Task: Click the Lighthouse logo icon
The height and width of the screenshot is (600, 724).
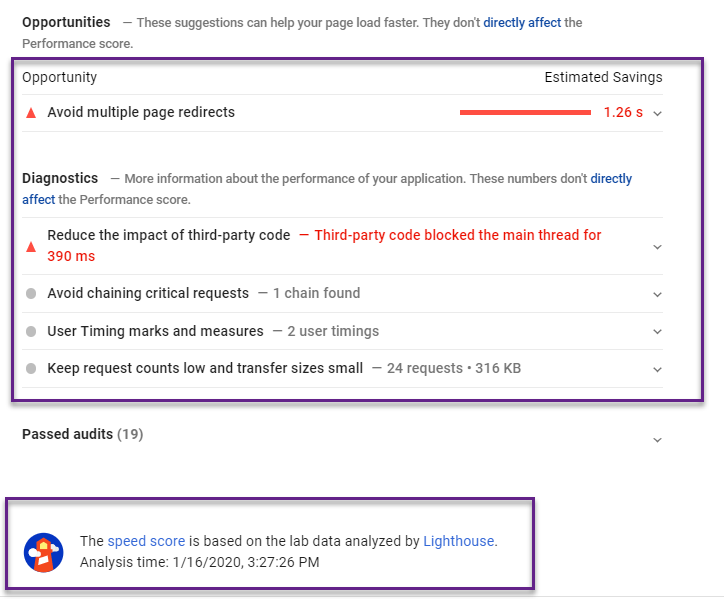Action: [x=44, y=551]
